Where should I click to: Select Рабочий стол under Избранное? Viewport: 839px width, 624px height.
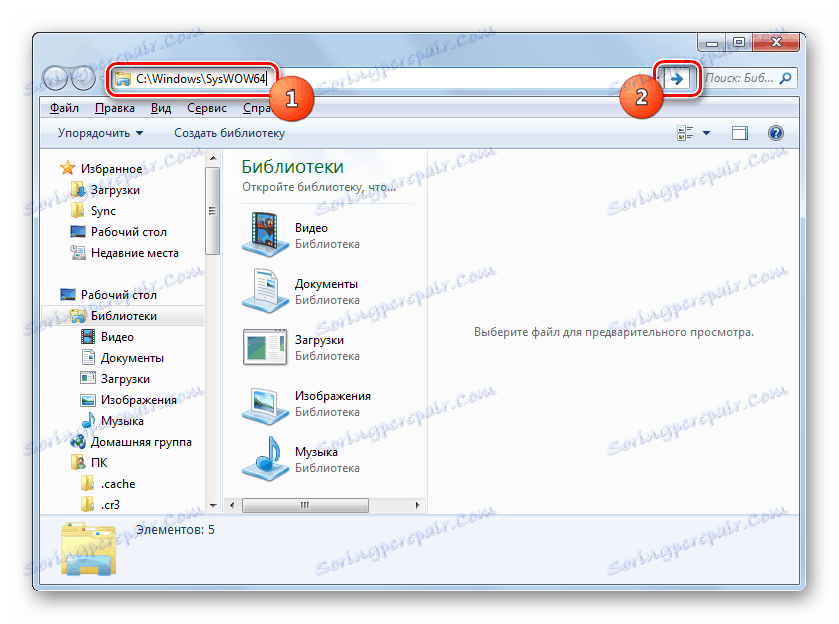(128, 231)
